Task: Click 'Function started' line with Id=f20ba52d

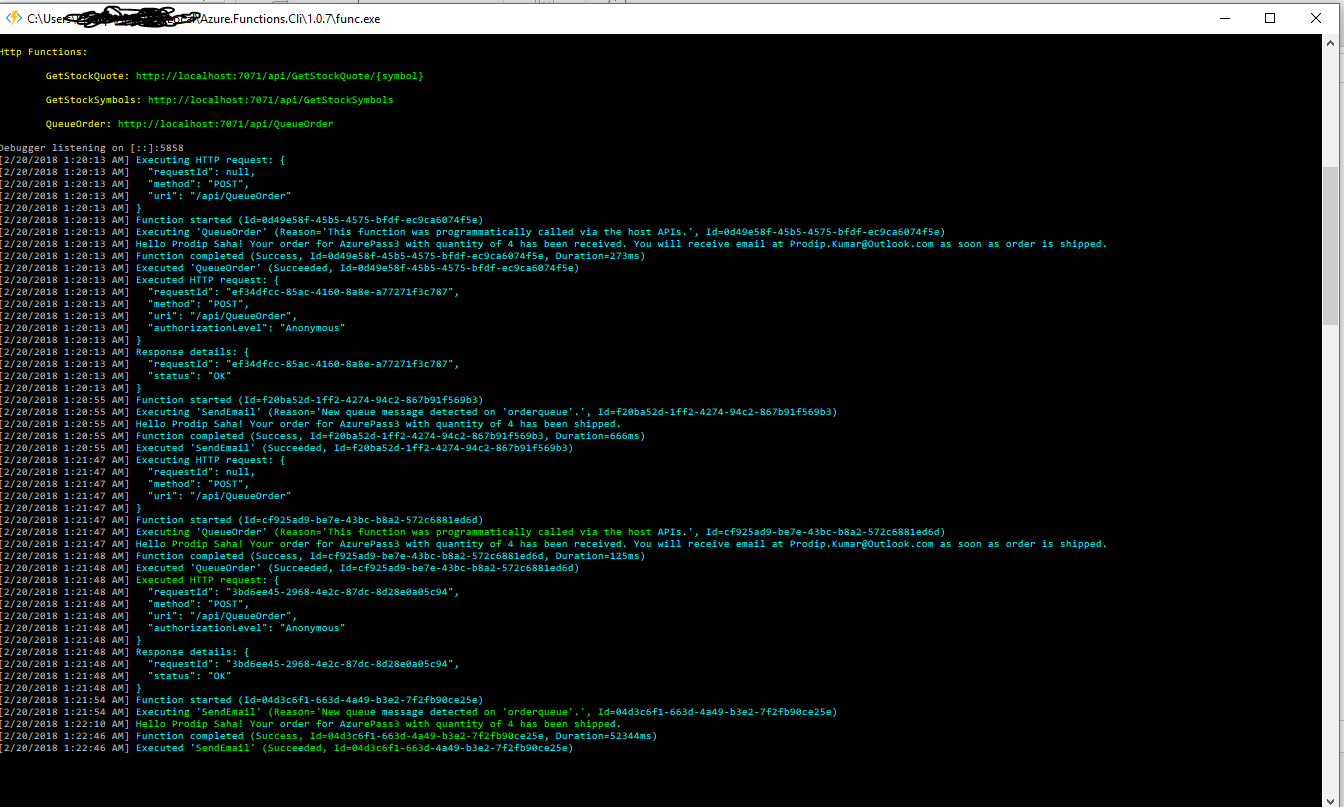Action: click(x=242, y=400)
